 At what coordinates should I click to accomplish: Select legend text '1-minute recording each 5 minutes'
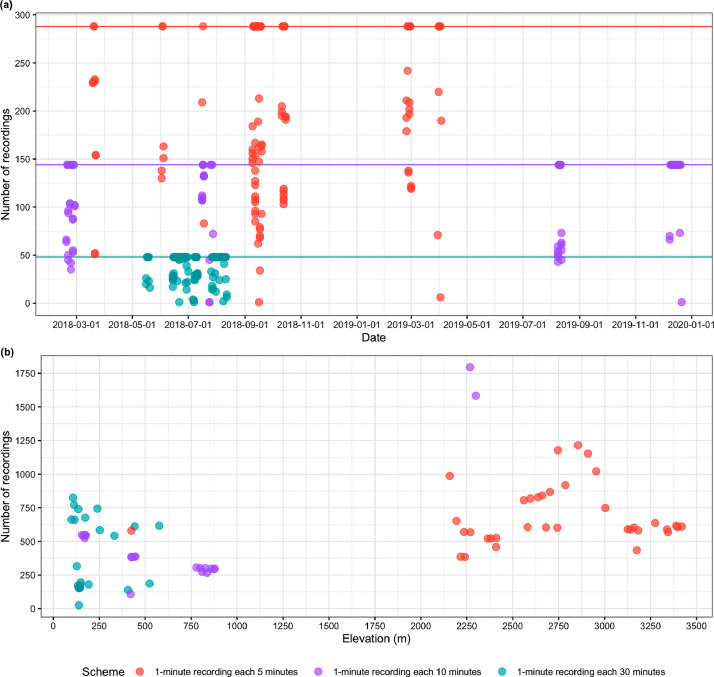(x=226, y=672)
